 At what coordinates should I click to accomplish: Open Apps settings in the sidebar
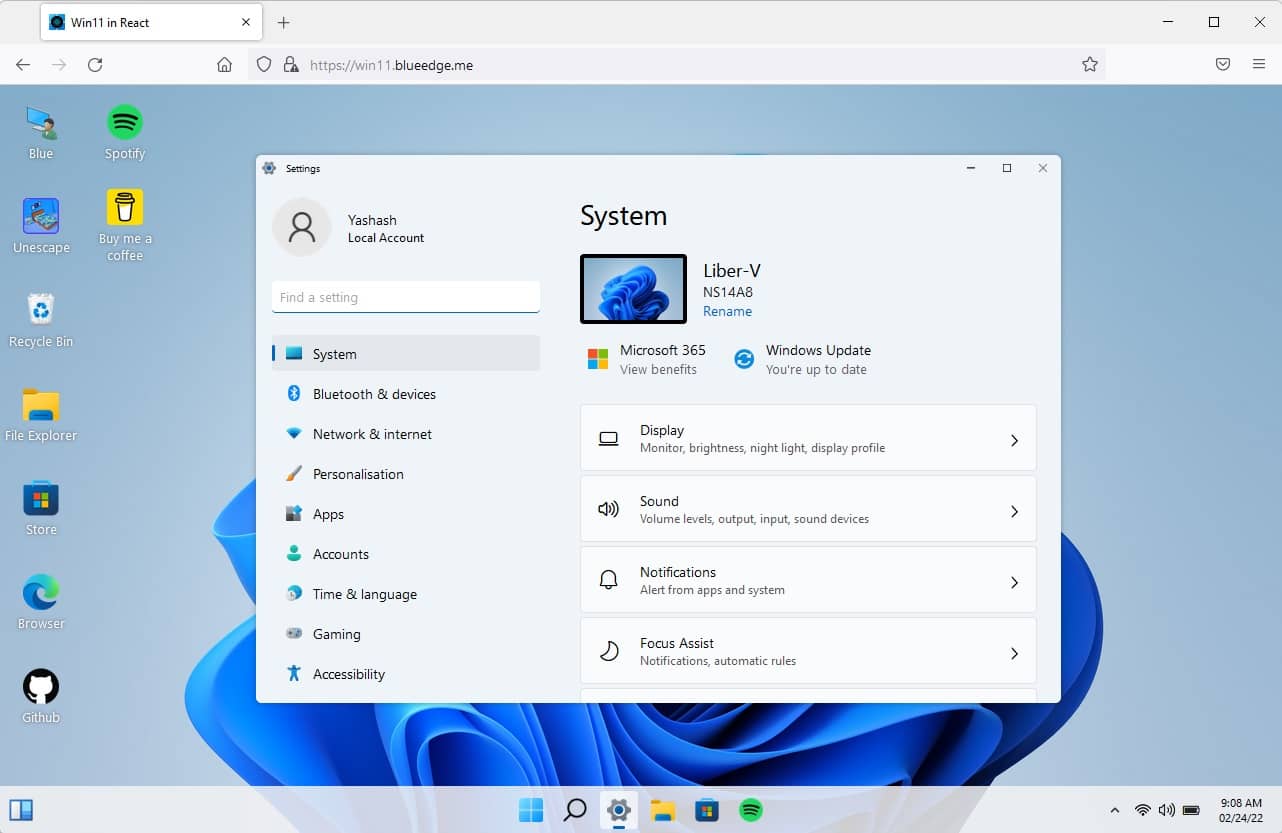(x=406, y=514)
